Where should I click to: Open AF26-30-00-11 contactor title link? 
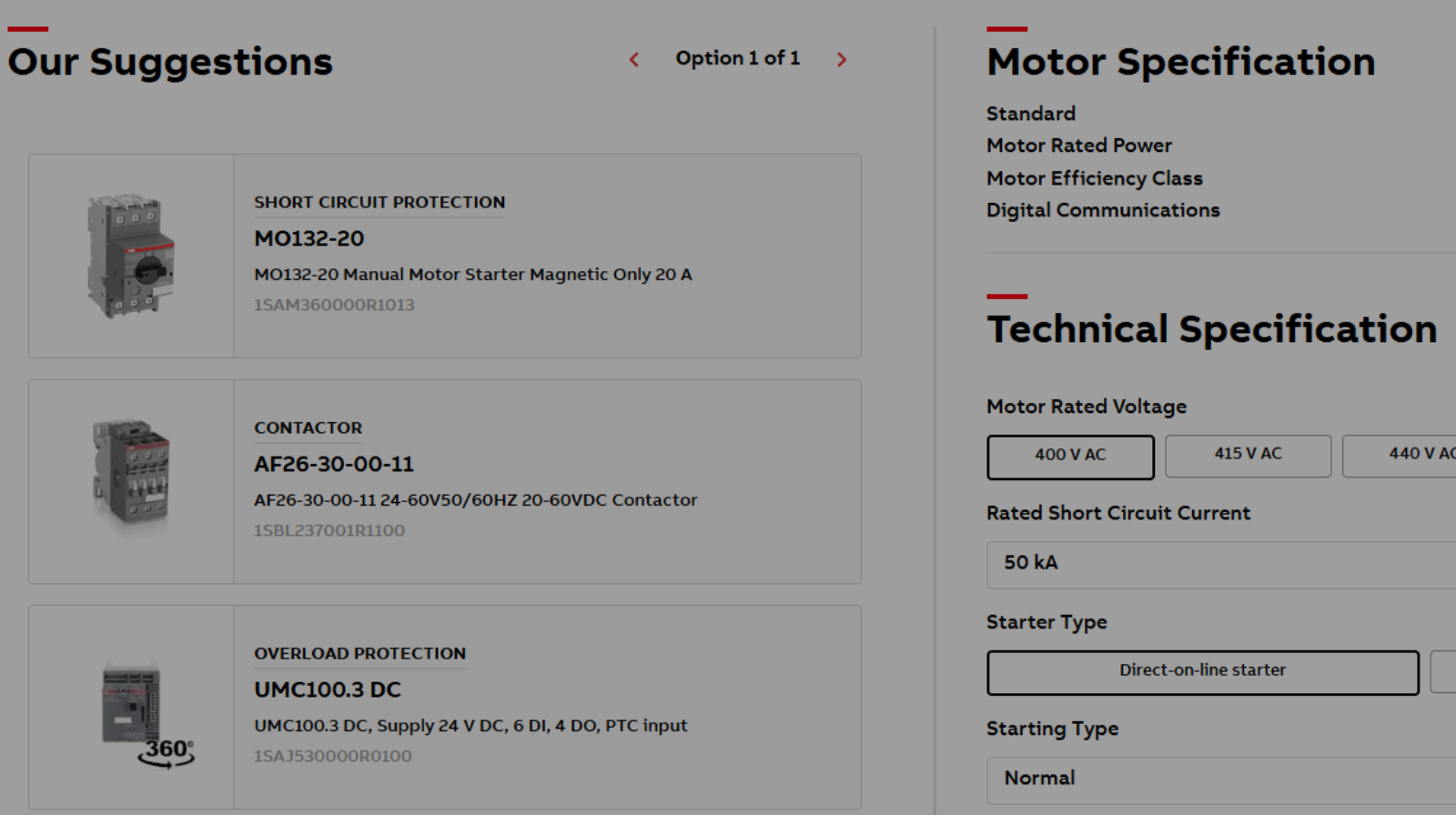(333, 465)
